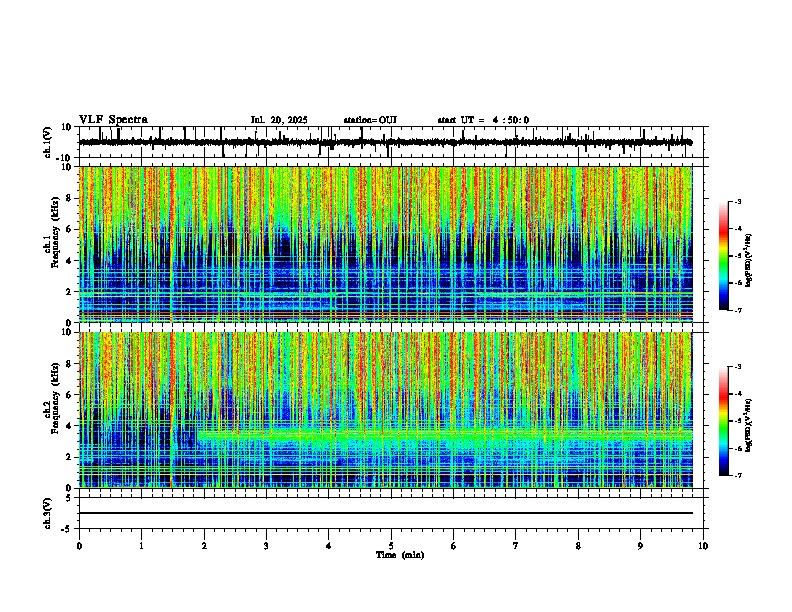Click the ch.1 spectrogram color scale bar
This screenshot has width=792, height=612.
click(723, 256)
